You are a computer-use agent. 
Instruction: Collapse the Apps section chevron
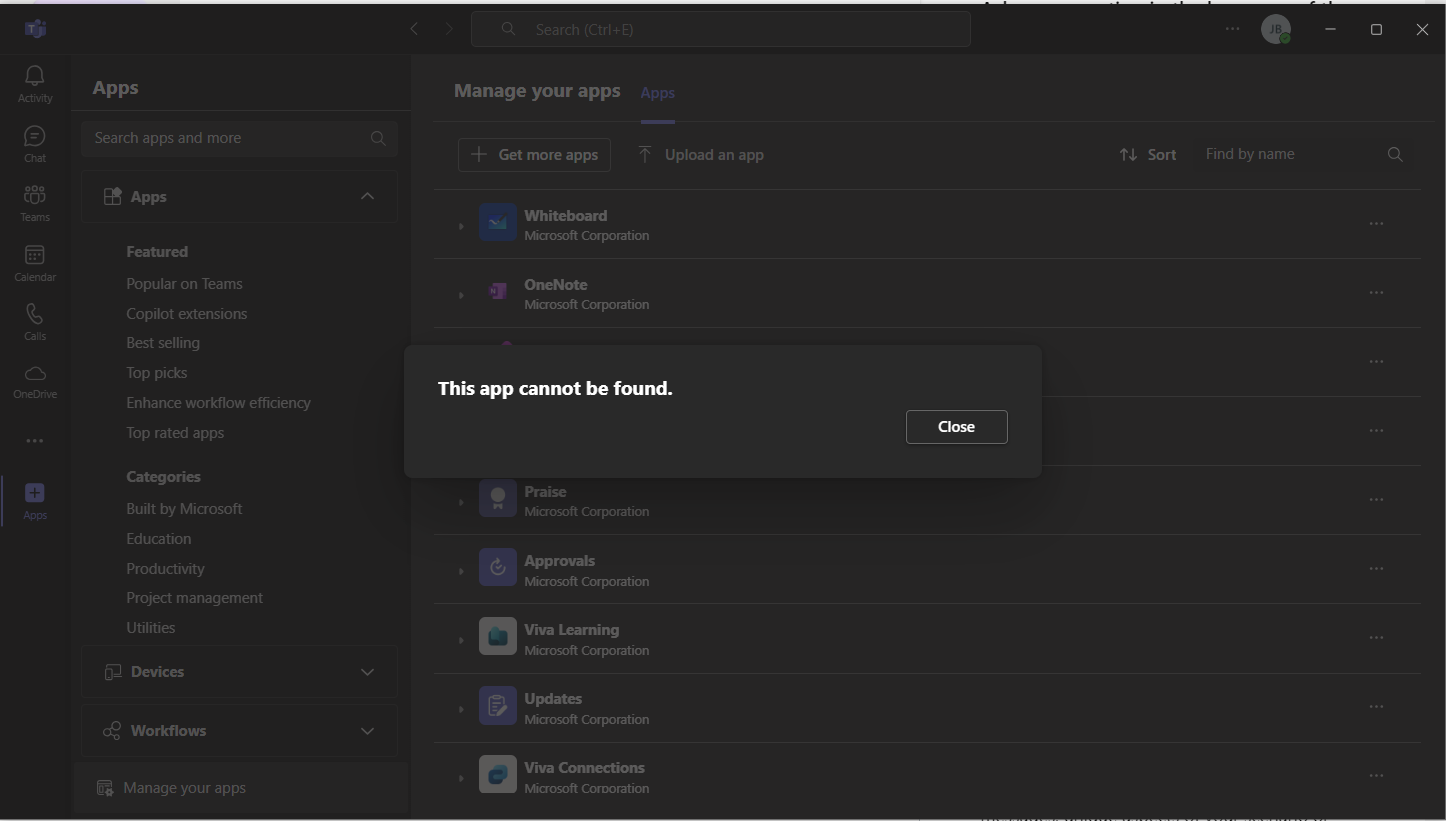coord(367,196)
